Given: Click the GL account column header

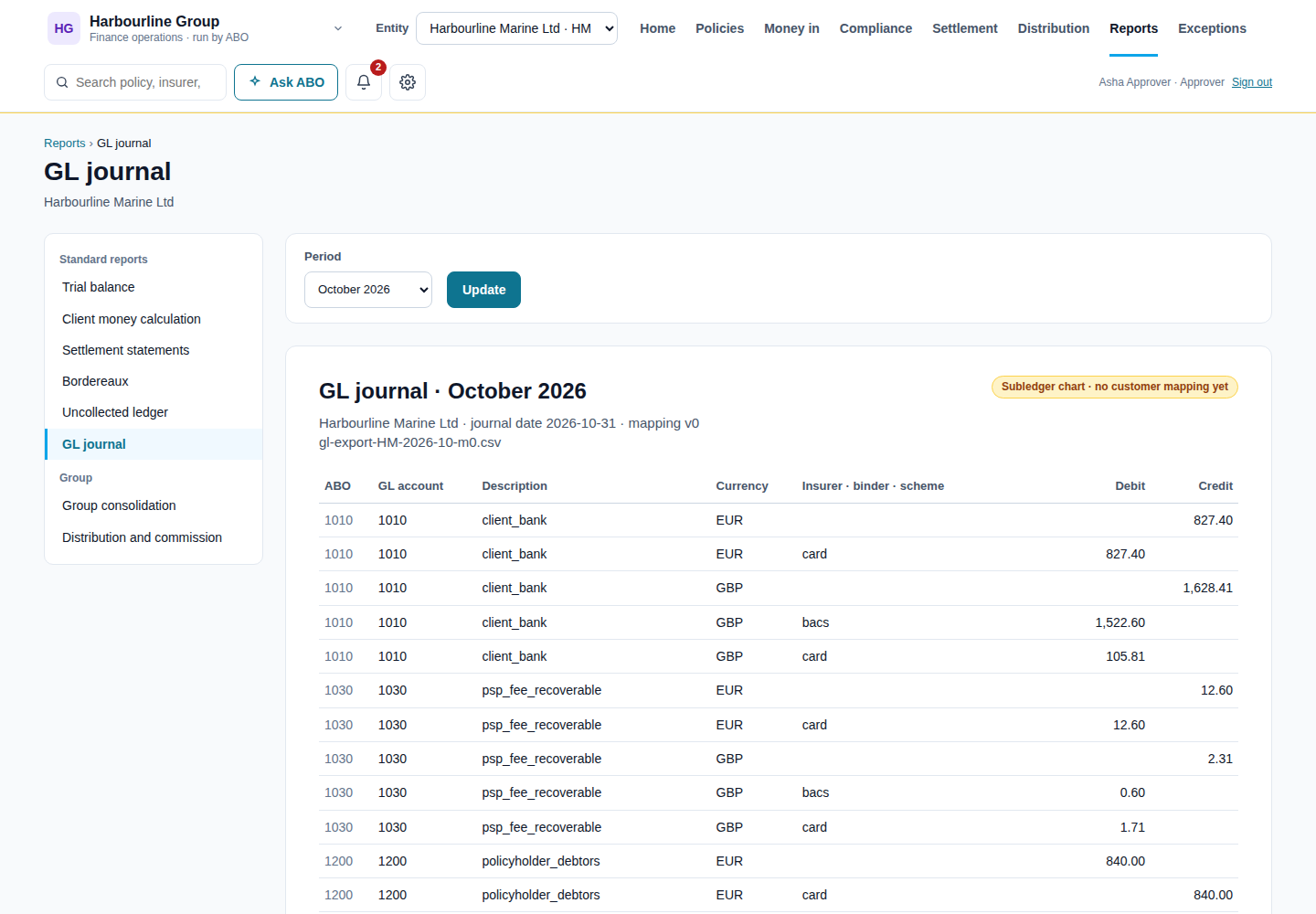Looking at the screenshot, I should tap(410, 486).
